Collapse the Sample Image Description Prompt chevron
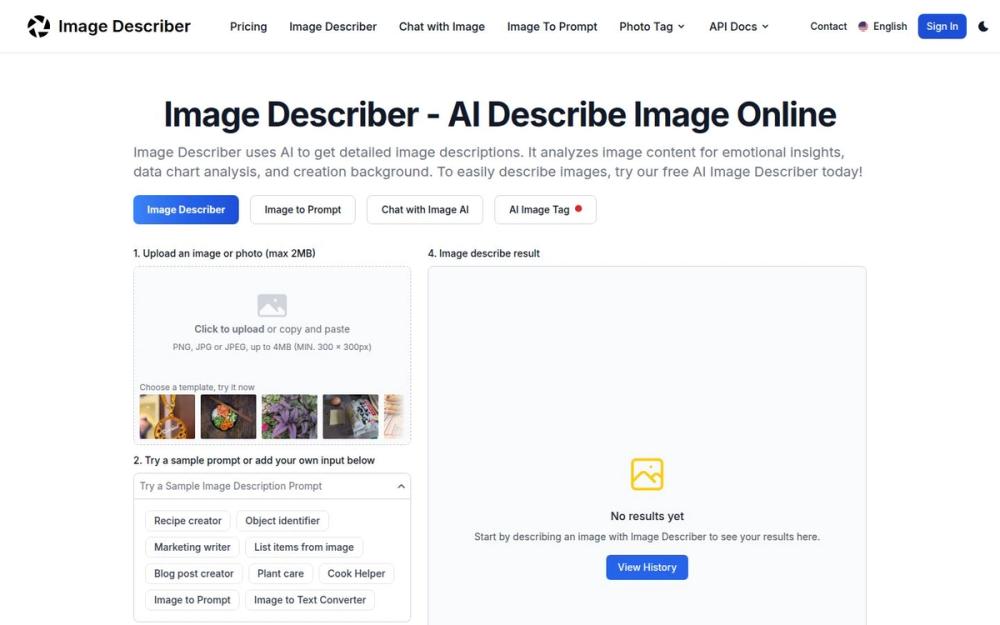Viewport: 1000px width, 625px height. pyautogui.click(x=401, y=486)
